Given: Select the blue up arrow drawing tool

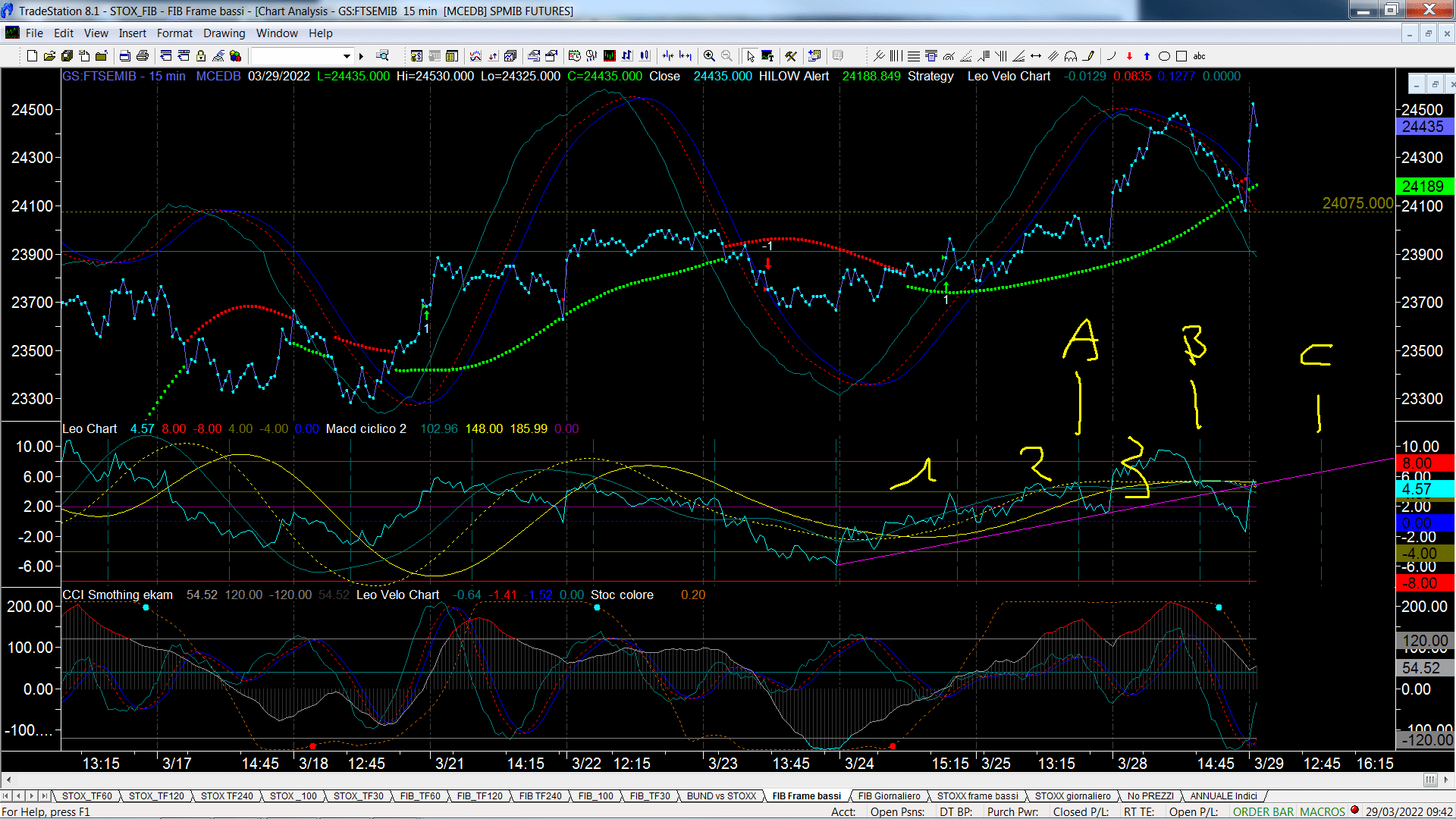Looking at the screenshot, I should [1147, 56].
